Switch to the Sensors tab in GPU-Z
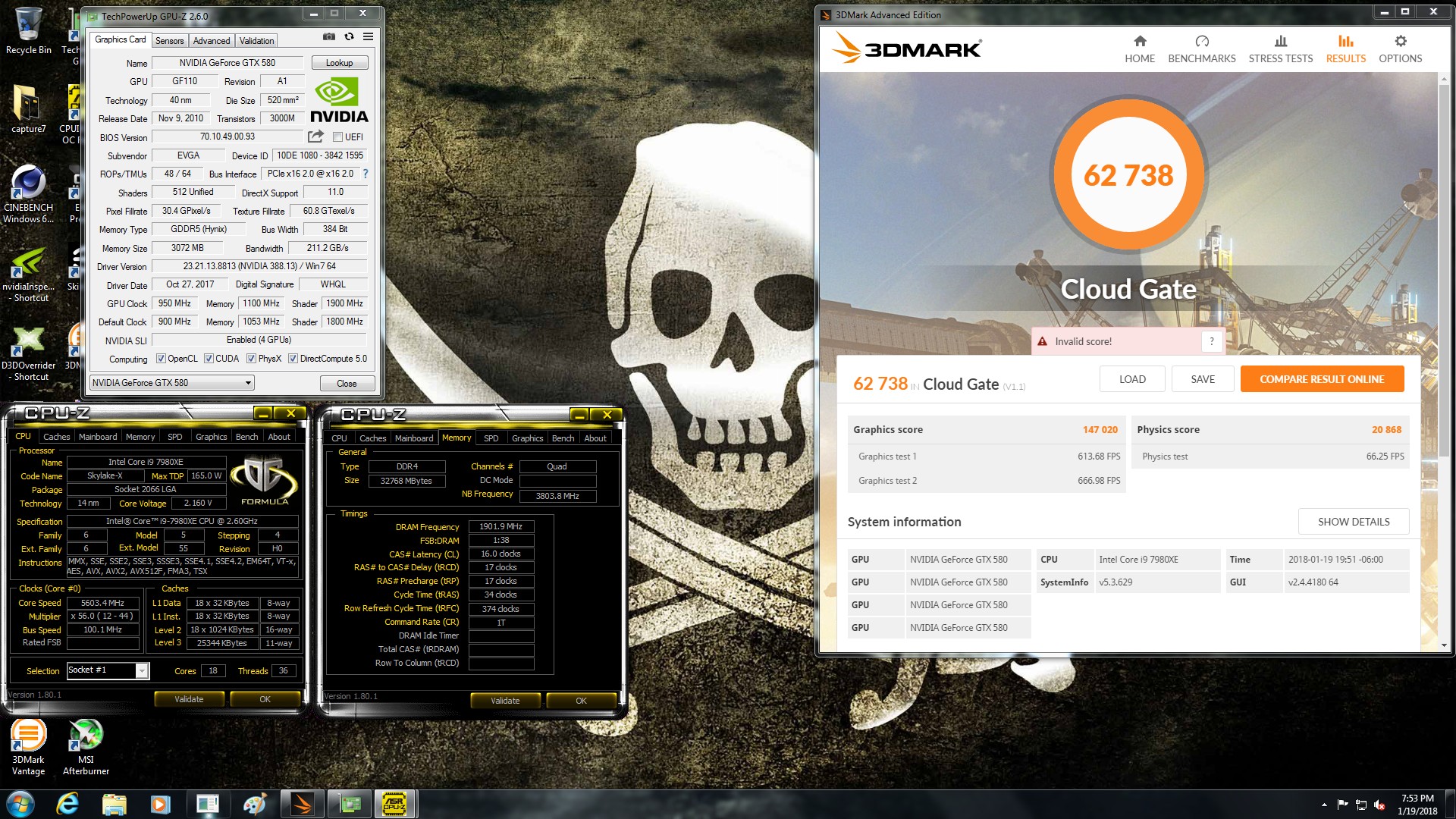Image resolution: width=1456 pixels, height=819 pixels. tap(170, 41)
